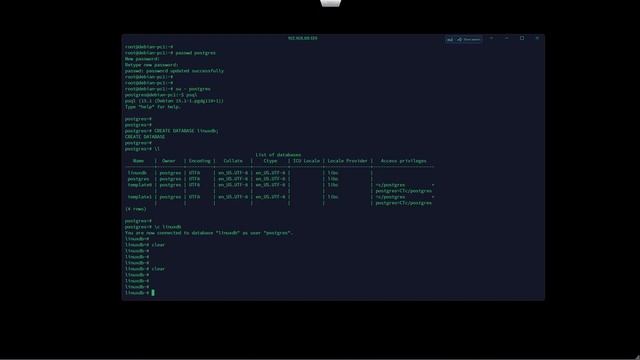Image resolution: width=640 pixels, height=360 pixels.
Task: Click the 'Retype new password:' prompt line
Action: 151,65
